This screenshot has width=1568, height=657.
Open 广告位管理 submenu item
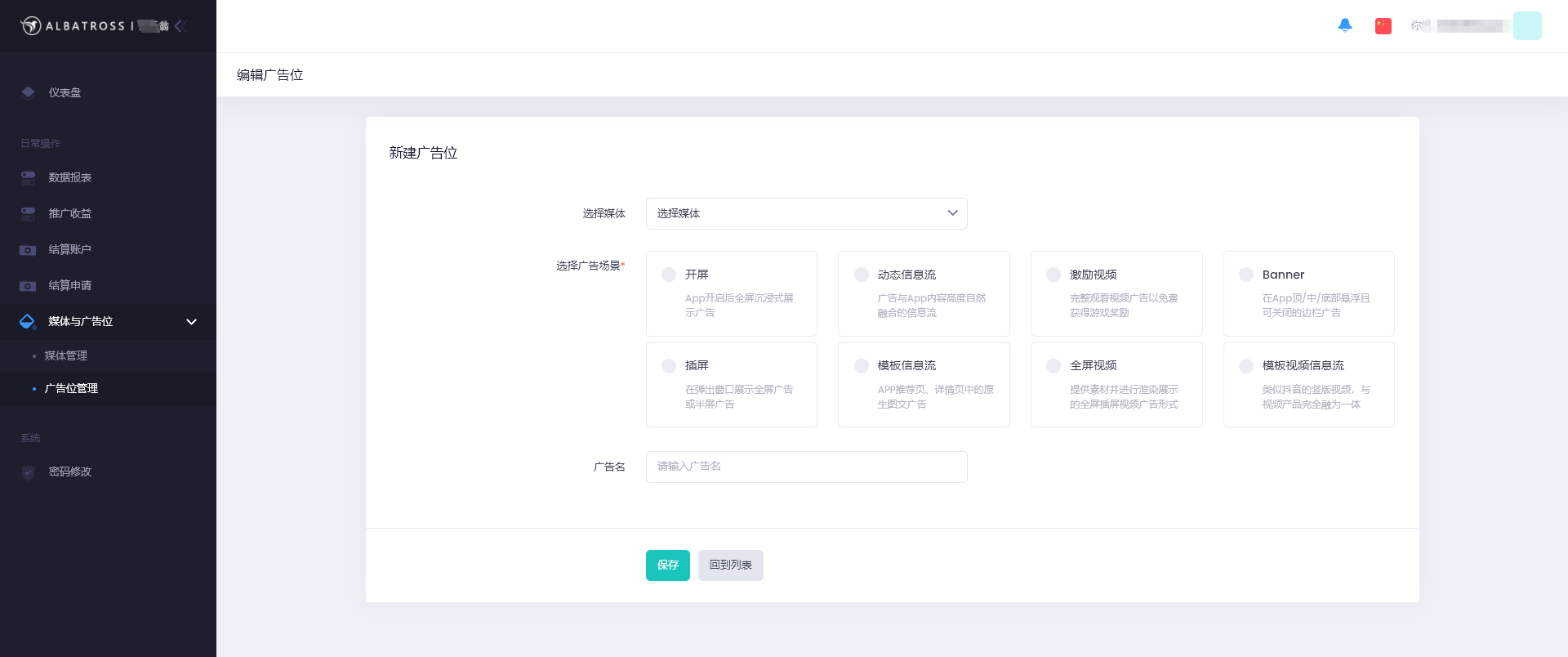[x=71, y=389]
